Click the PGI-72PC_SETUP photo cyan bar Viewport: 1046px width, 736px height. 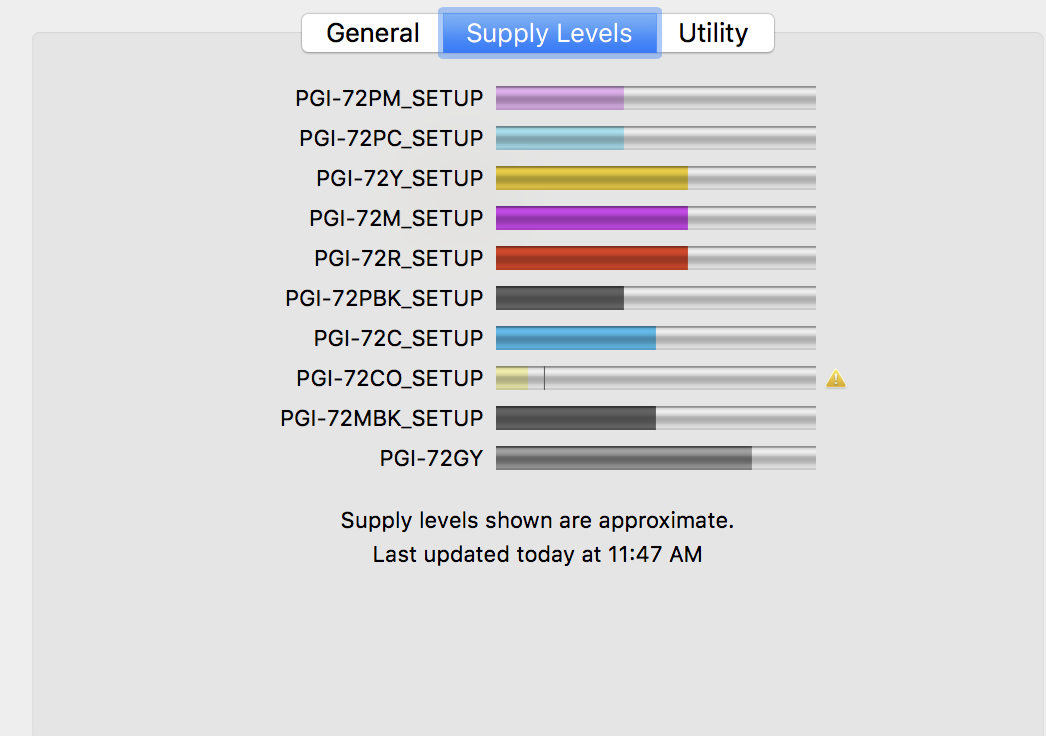tap(560, 138)
